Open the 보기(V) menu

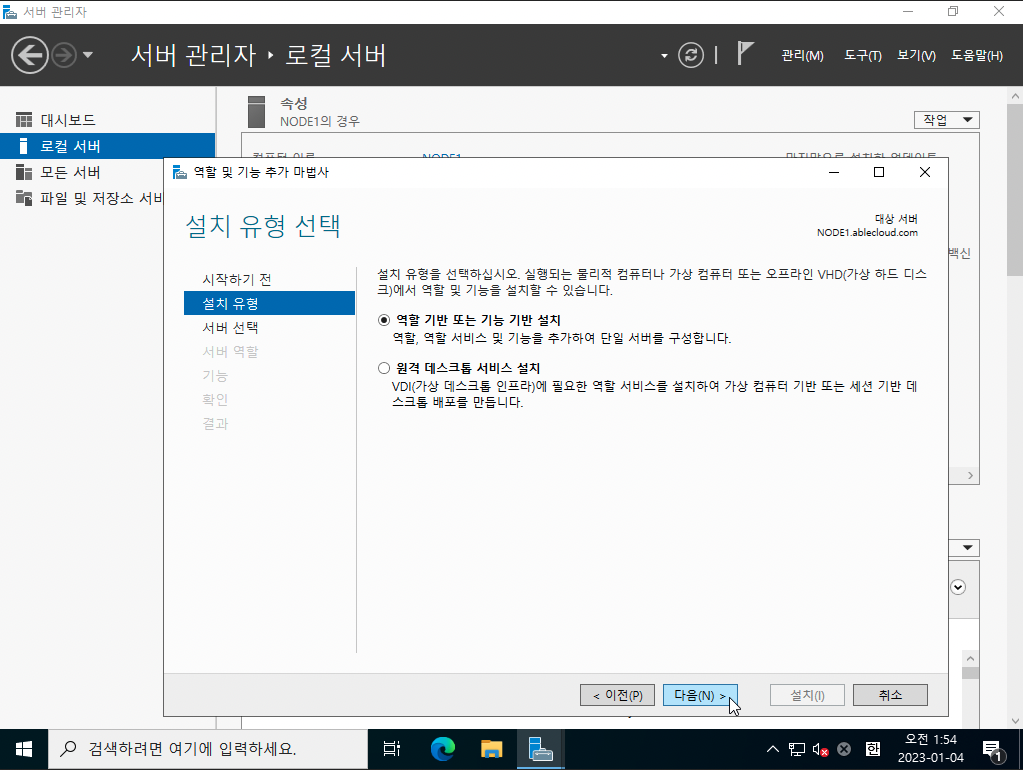pos(916,55)
